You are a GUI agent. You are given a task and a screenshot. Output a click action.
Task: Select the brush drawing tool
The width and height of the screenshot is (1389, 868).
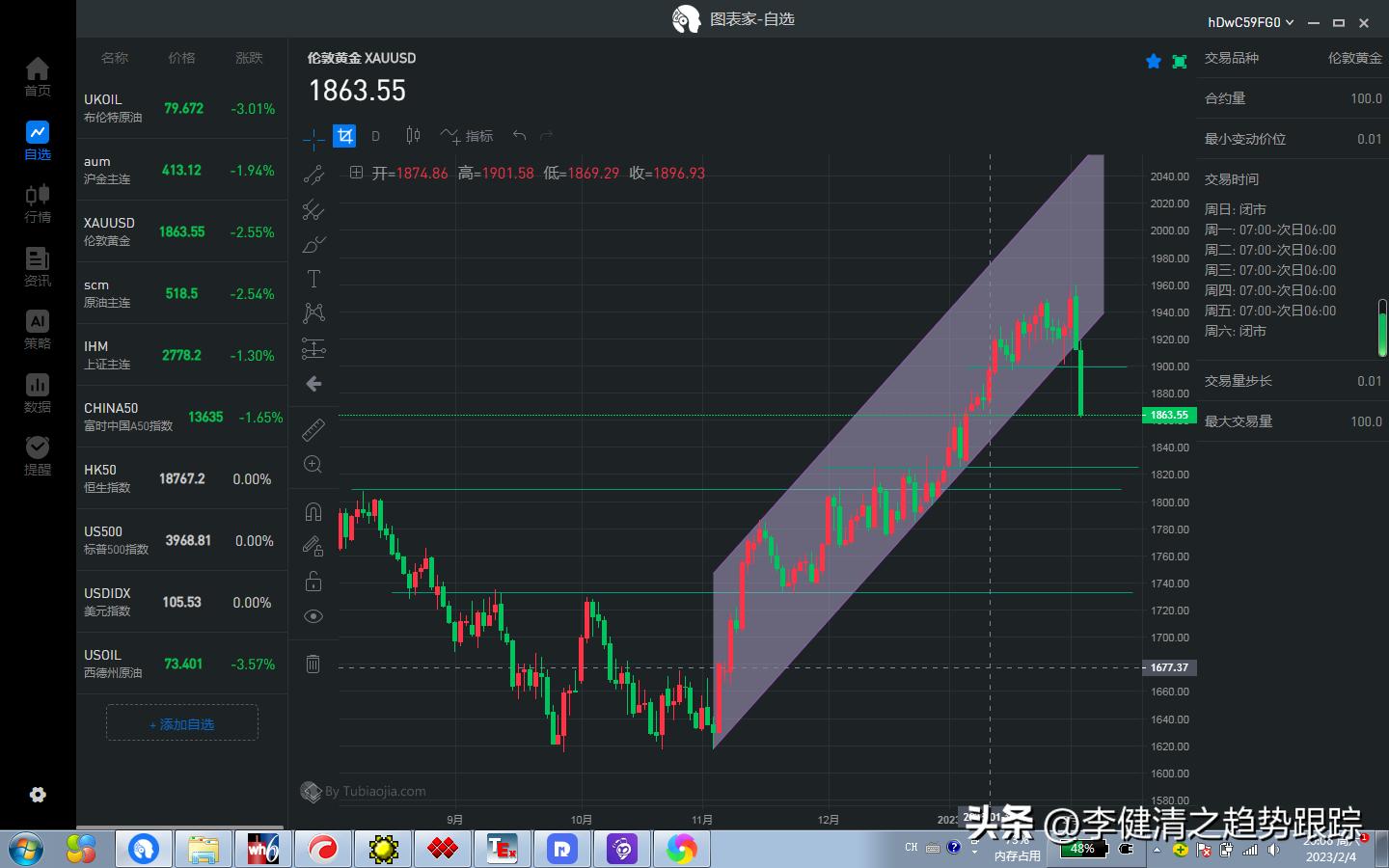coord(313,244)
